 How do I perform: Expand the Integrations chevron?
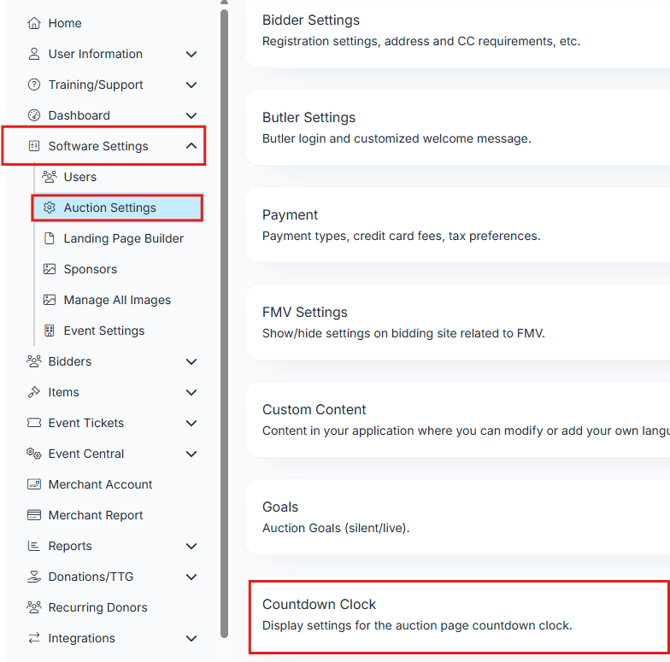pyautogui.click(x=191, y=638)
